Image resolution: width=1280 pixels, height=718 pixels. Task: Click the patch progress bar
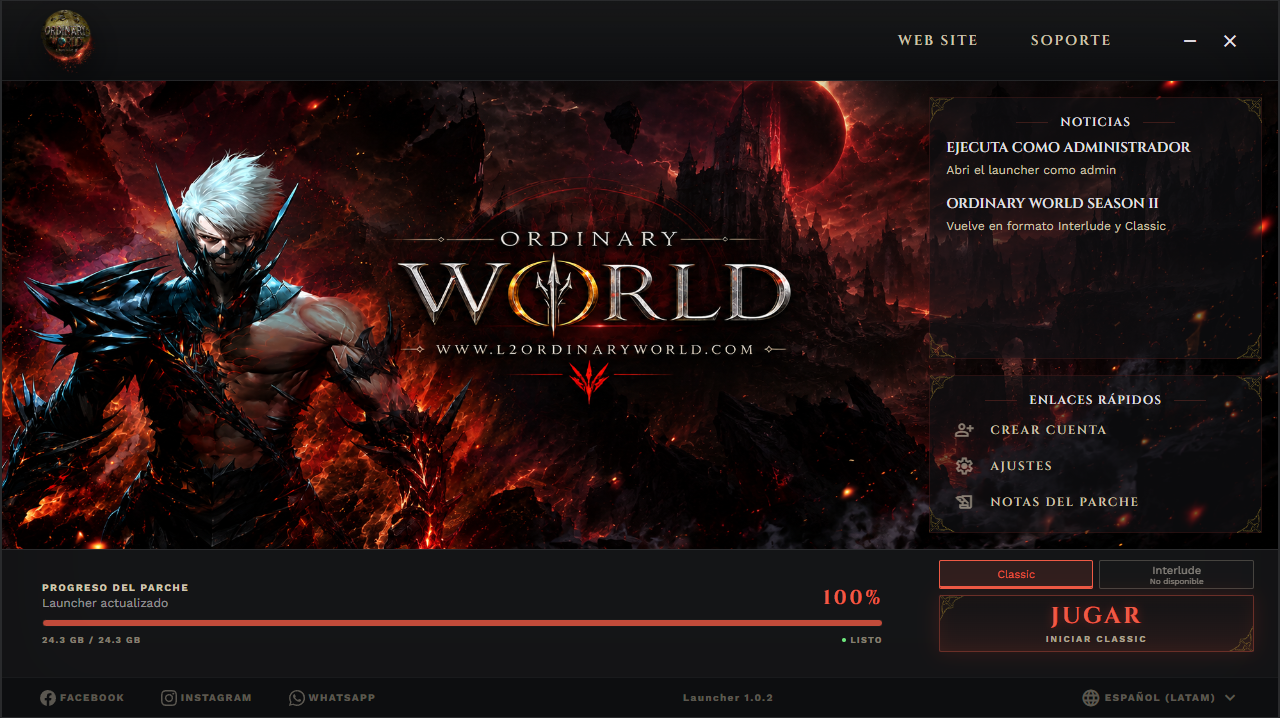[x=462, y=623]
